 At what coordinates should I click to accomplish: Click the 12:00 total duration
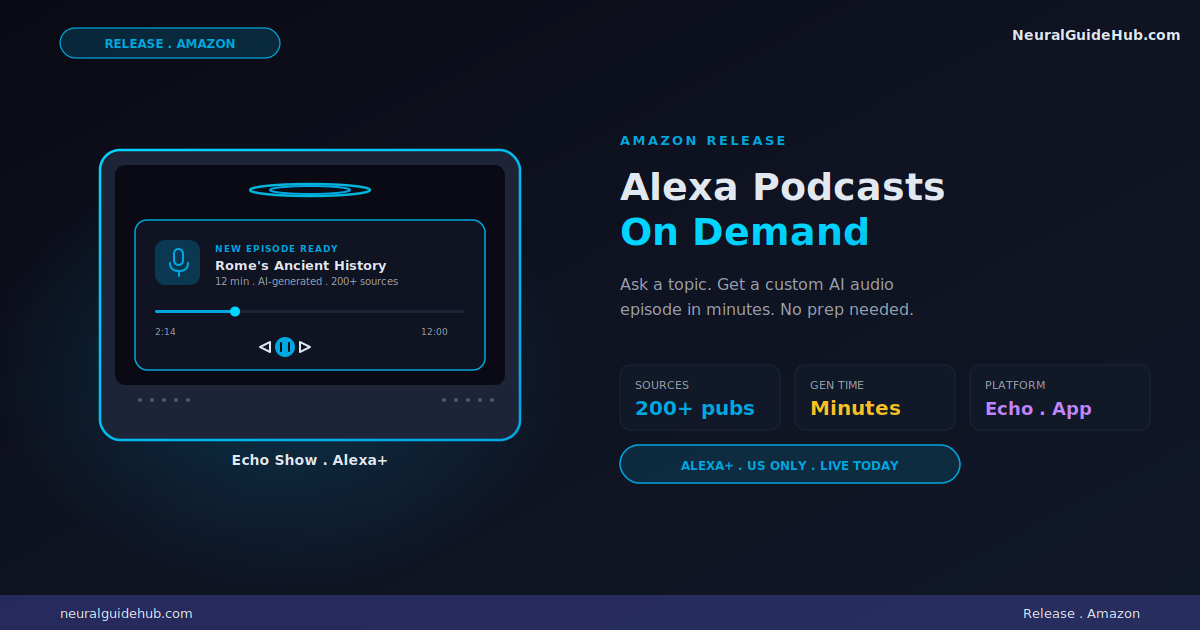[x=434, y=332]
